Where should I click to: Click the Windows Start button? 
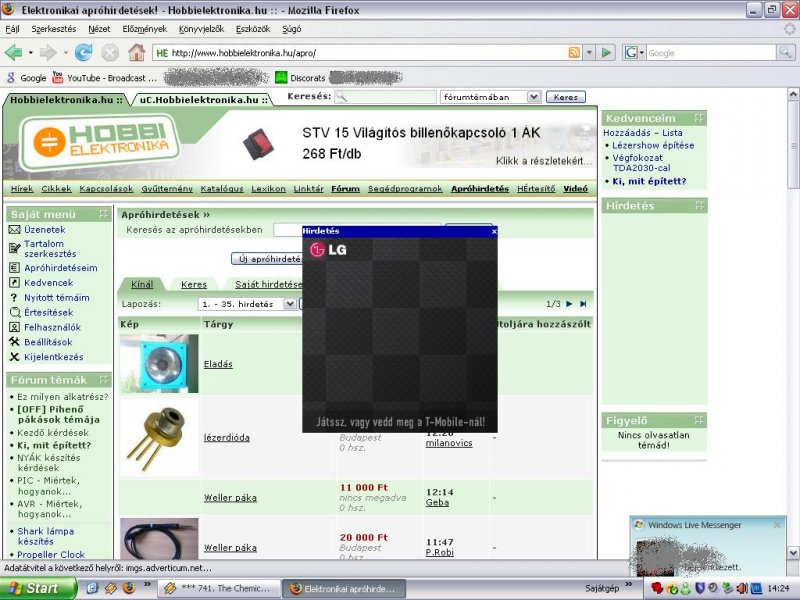(38, 589)
